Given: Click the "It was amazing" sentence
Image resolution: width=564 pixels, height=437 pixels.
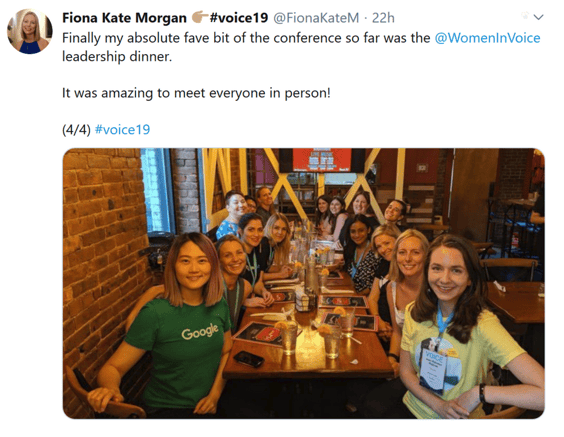Looking at the screenshot, I should (196, 93).
